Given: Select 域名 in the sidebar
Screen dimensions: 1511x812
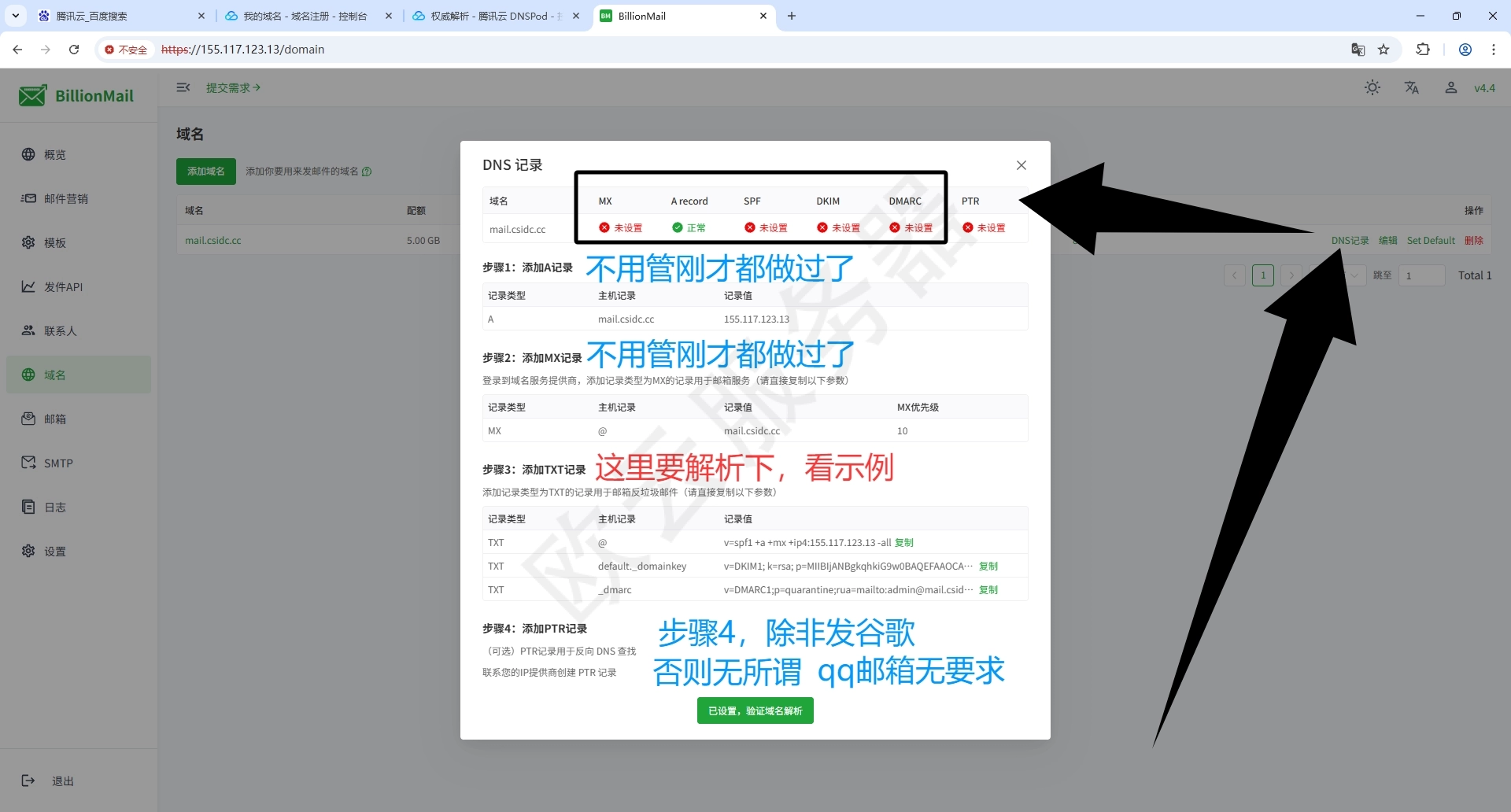Looking at the screenshot, I should pyautogui.click(x=79, y=375).
